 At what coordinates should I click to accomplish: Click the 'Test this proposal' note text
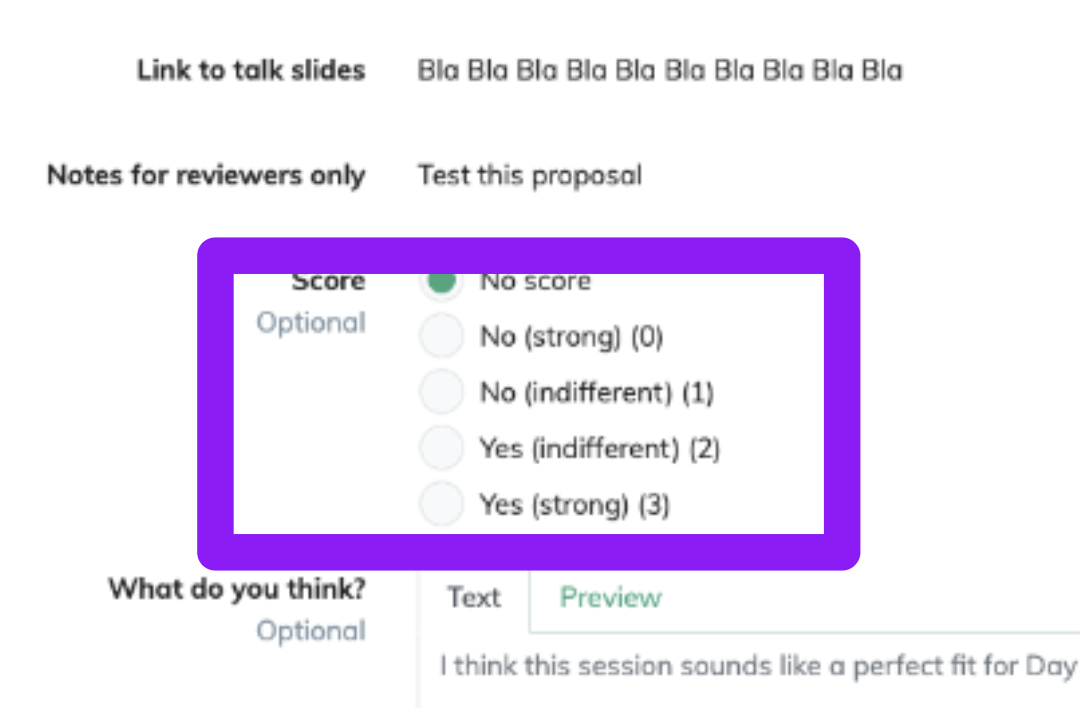[x=530, y=176]
